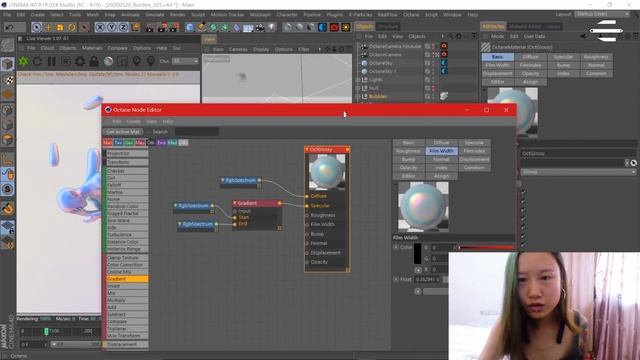The image size is (640, 360).
Task: Toggle the Mat node filter tag
Action: 108,142
